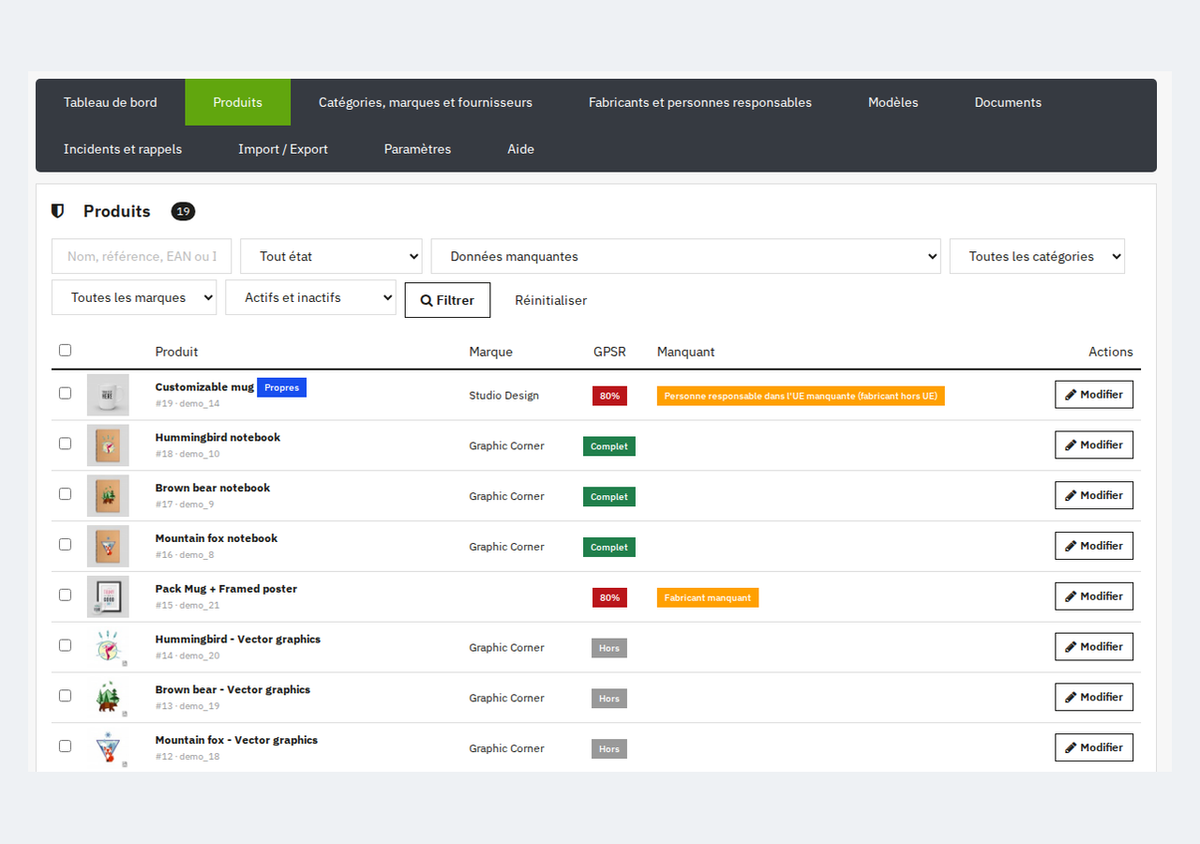Screen dimensions: 1200x844
Task: Click the Mountain fox vector graphics icon
Action: [x=108, y=748]
